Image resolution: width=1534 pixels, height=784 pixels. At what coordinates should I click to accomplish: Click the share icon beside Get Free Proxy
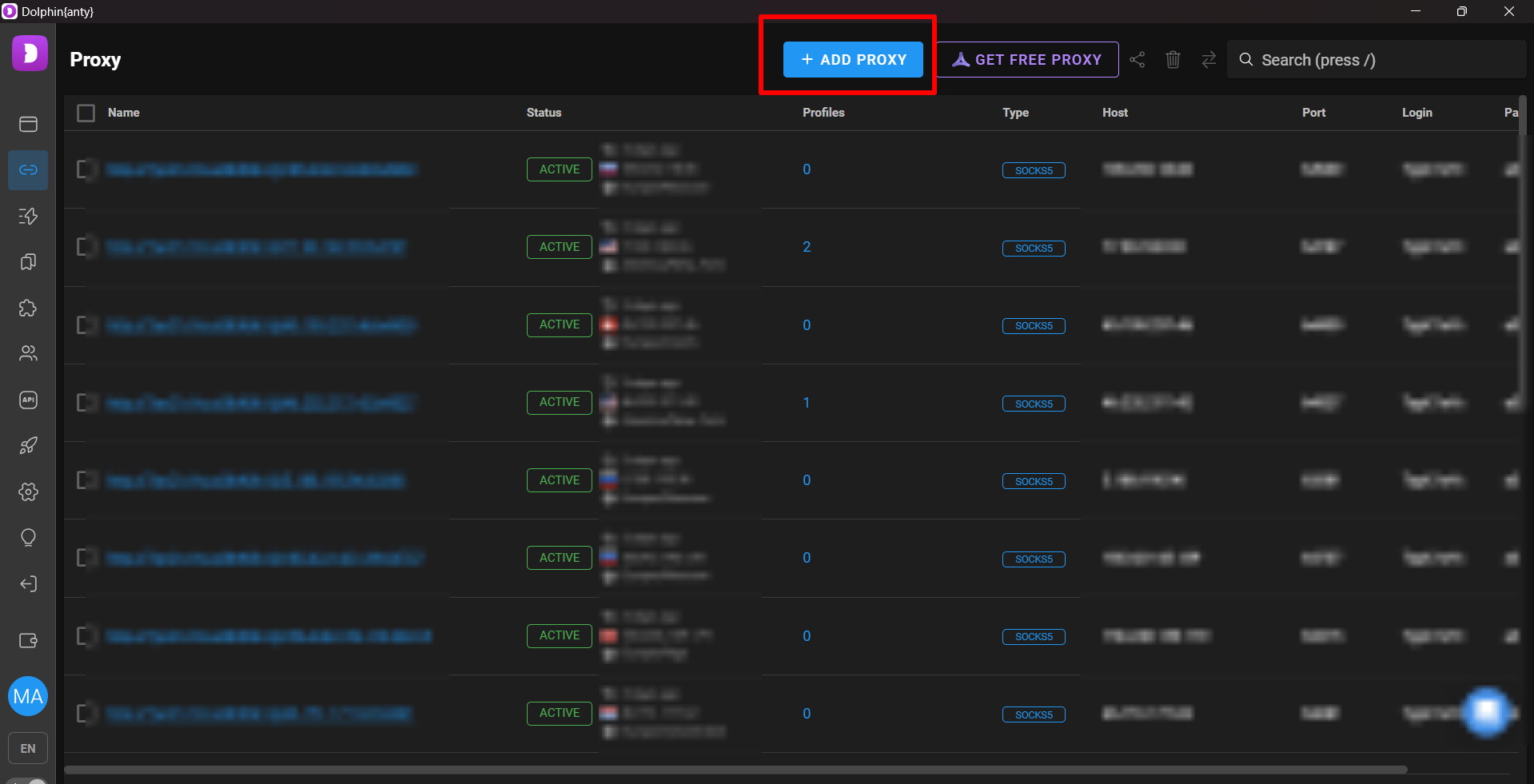1137,60
